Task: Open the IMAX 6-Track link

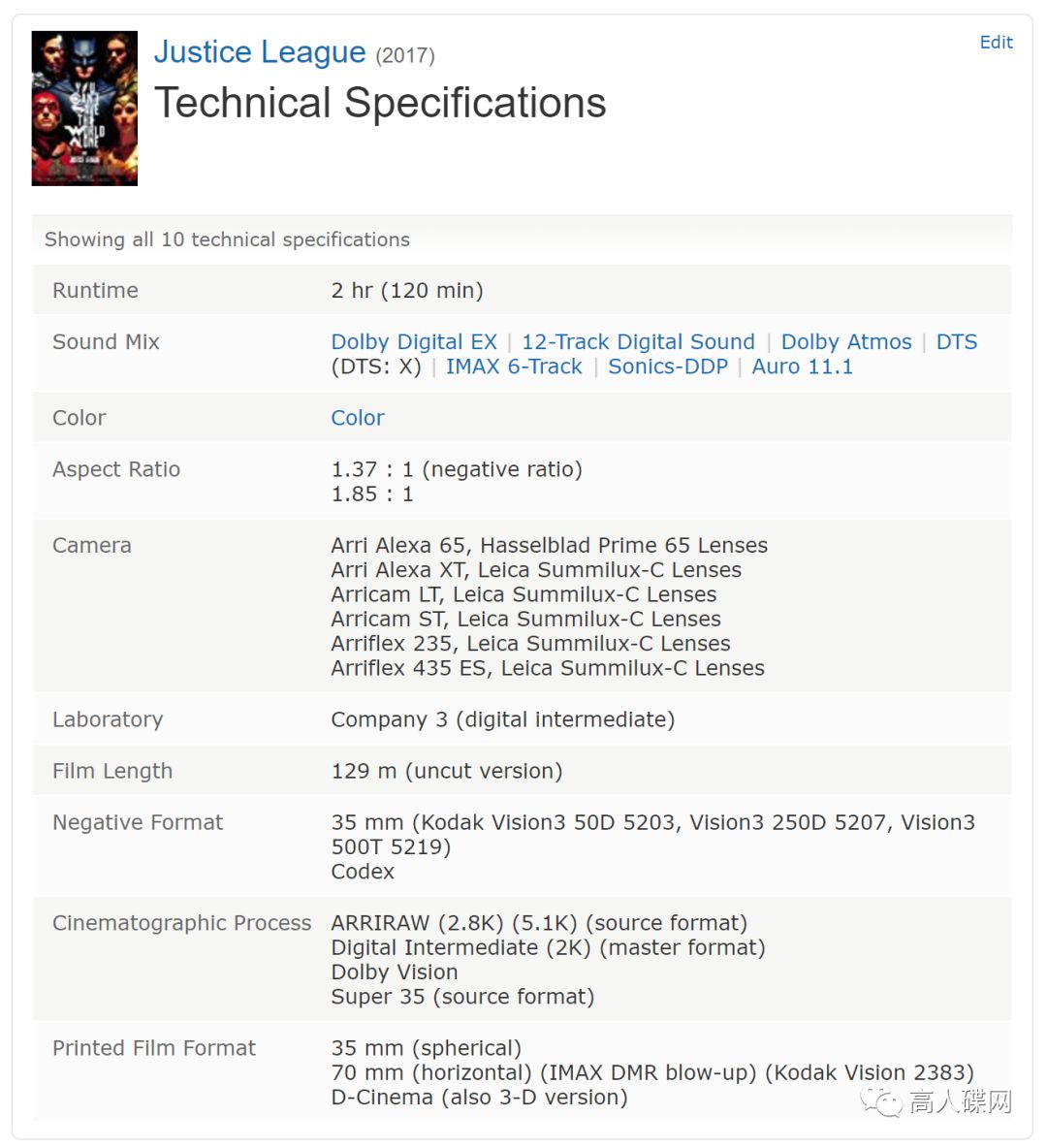Action: coord(514,367)
